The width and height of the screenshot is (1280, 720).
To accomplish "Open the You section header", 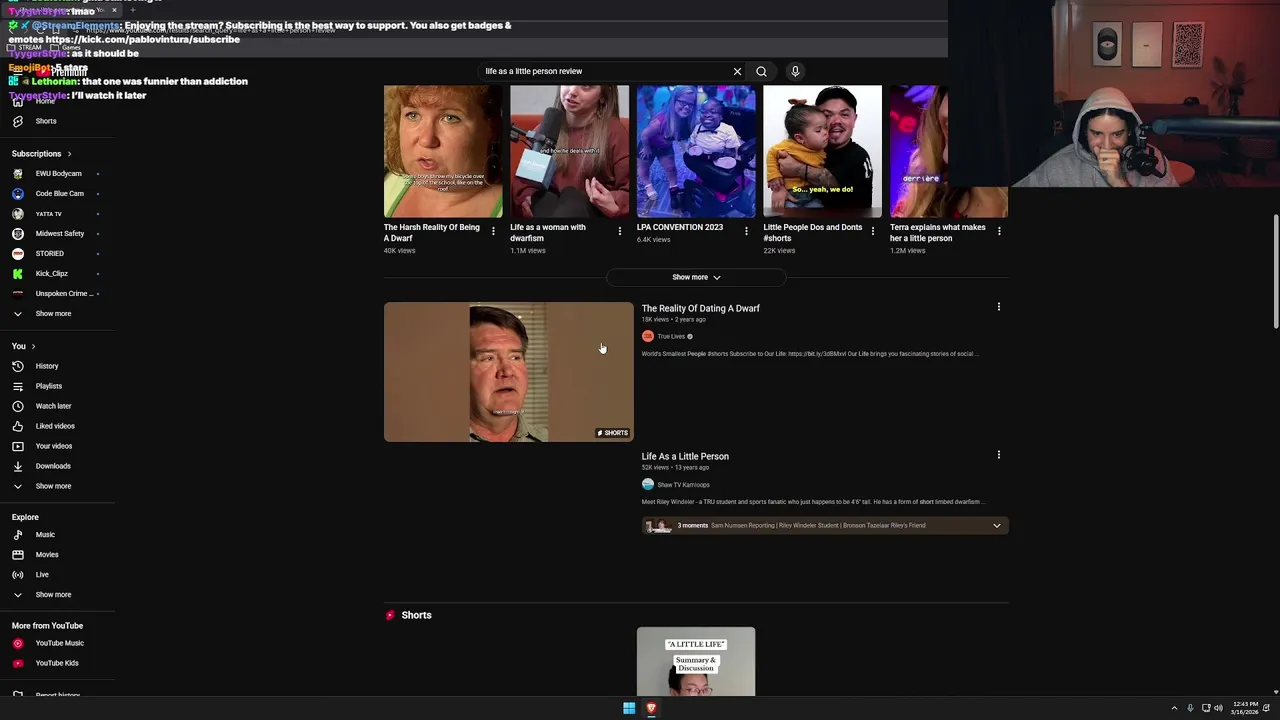I will click(23, 346).
